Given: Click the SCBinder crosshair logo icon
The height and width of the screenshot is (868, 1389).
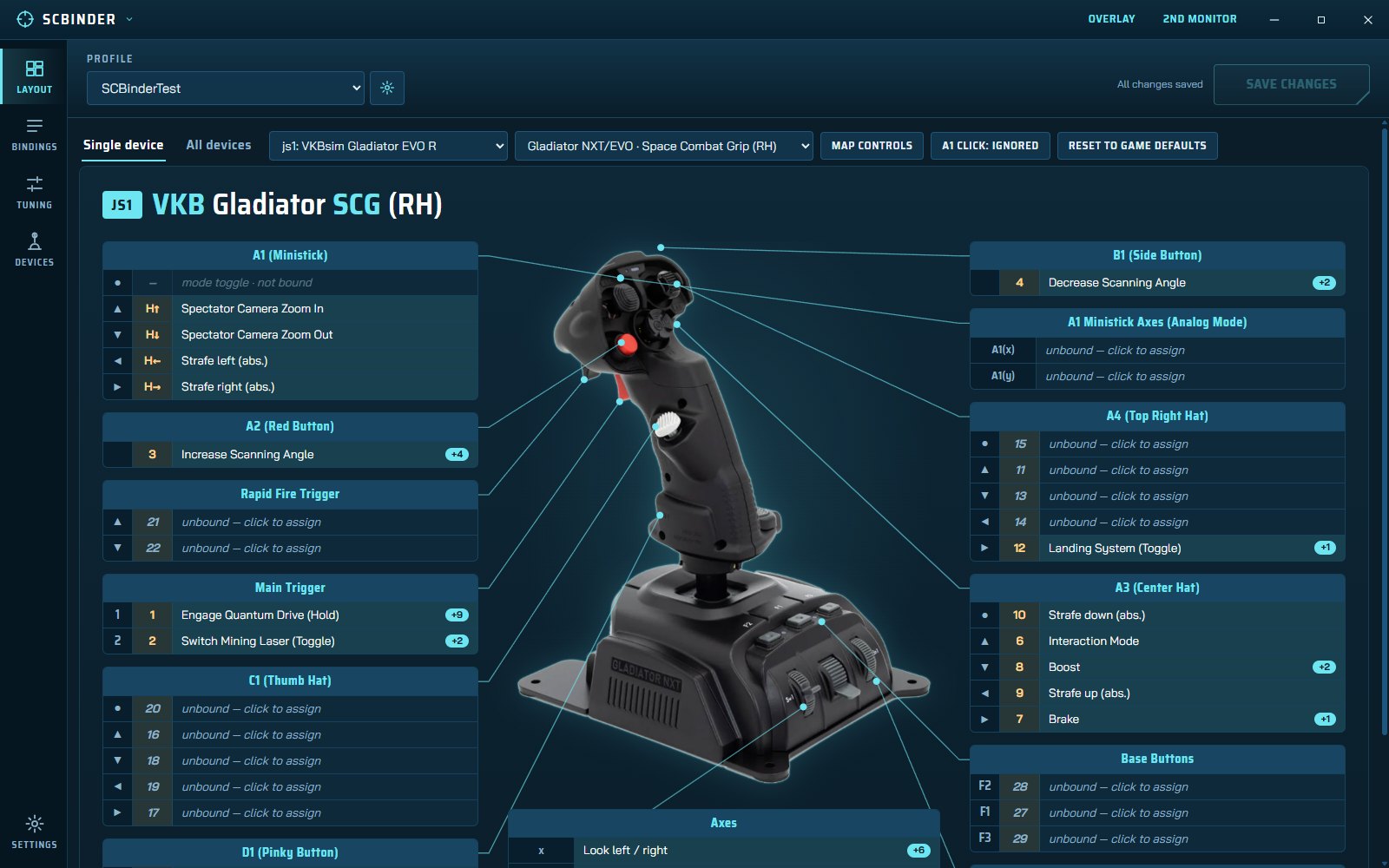Looking at the screenshot, I should point(25,19).
